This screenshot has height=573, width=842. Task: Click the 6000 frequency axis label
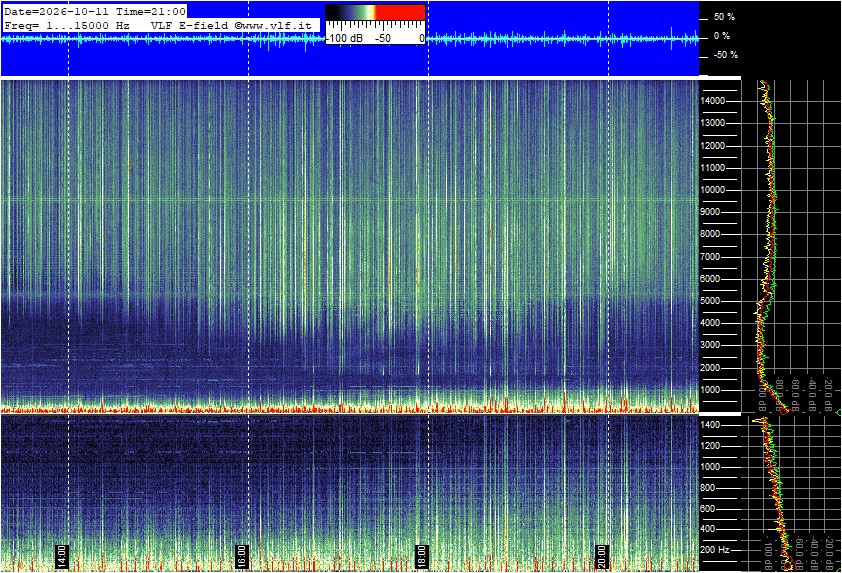tap(710, 279)
